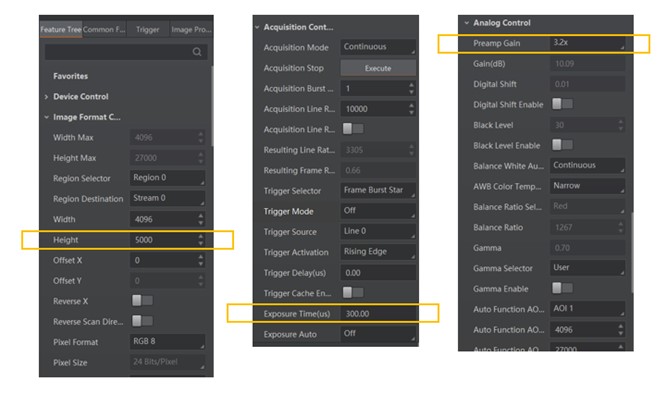The height and width of the screenshot is (394, 667).
Task: Open the Common F... tab
Action: tap(104, 29)
